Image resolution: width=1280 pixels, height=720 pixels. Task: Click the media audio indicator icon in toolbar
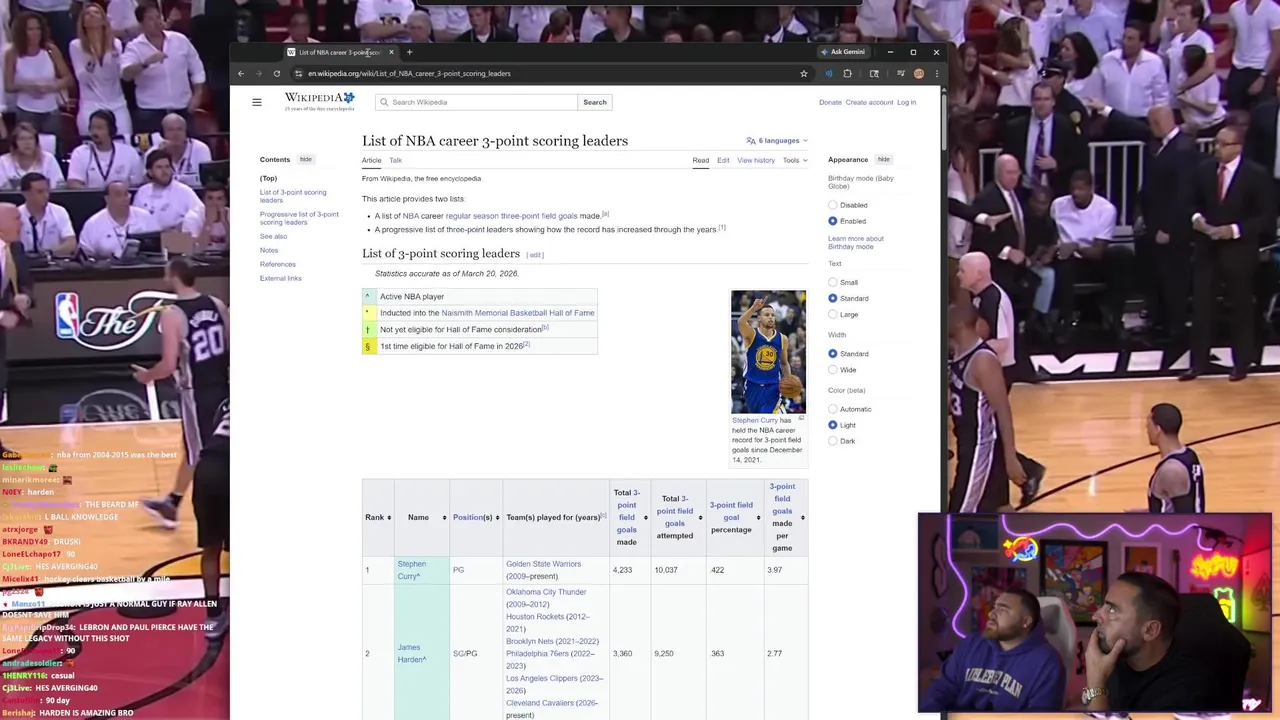coord(828,73)
